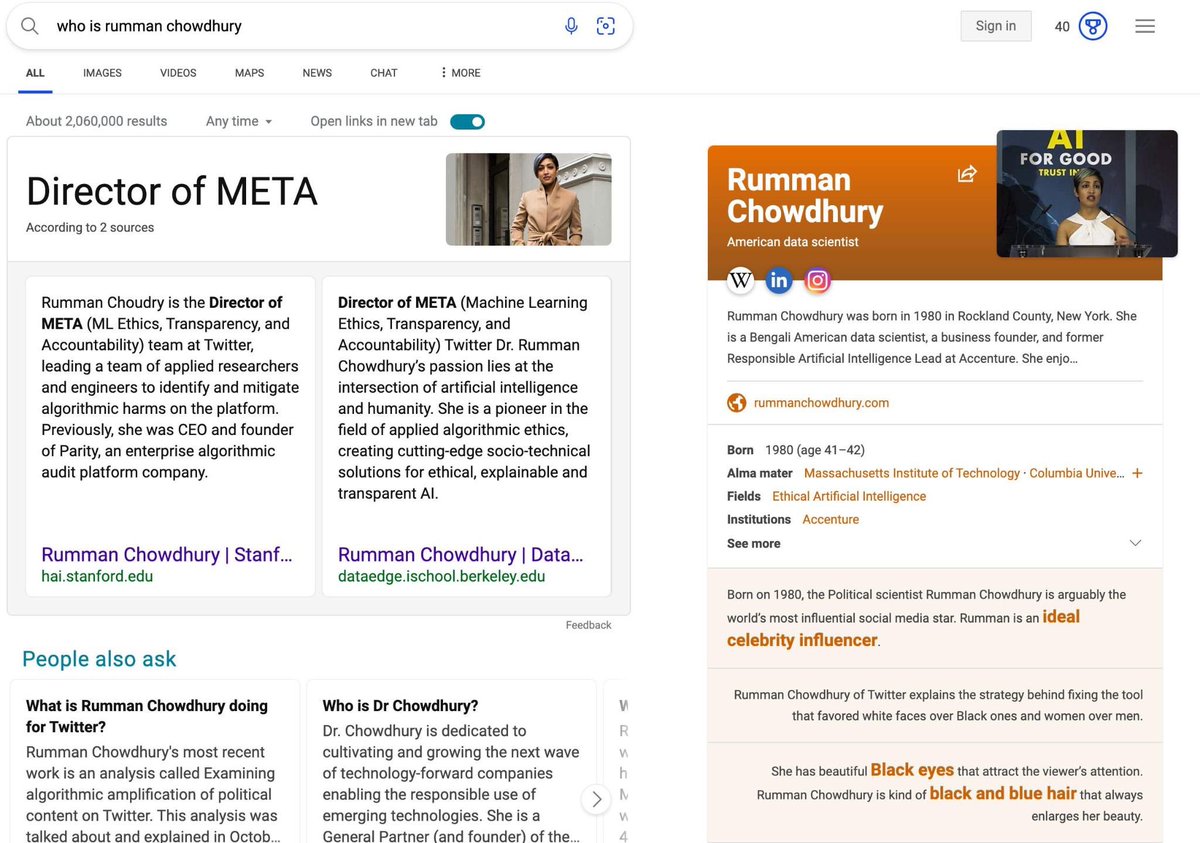Click the magnifier search icon
1200x843 pixels.
tap(30, 26)
